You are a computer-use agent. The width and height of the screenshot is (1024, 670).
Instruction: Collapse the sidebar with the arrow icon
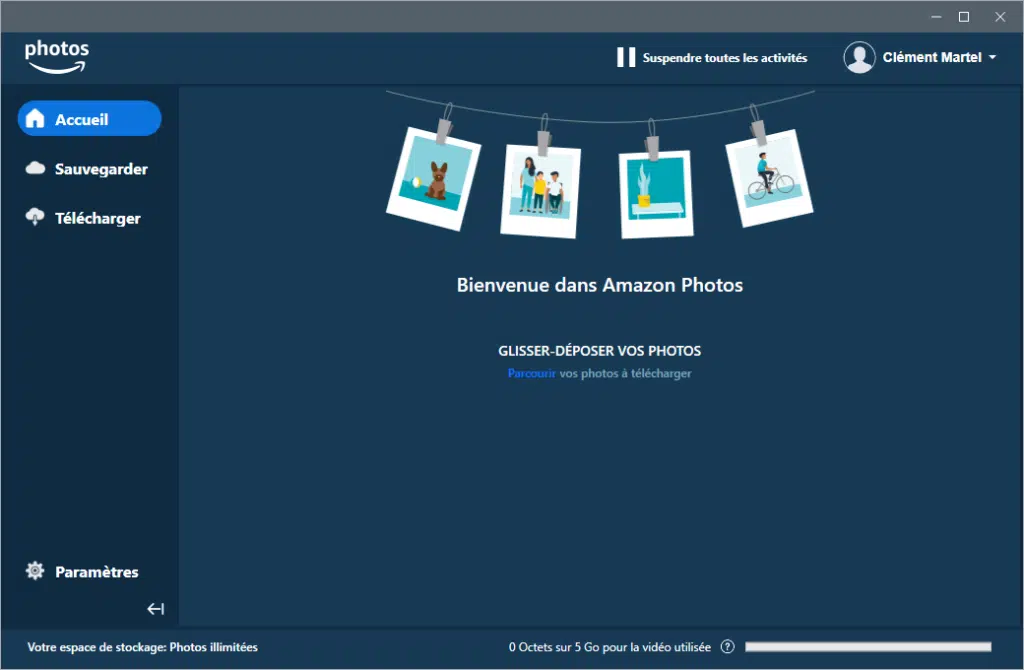pos(155,609)
